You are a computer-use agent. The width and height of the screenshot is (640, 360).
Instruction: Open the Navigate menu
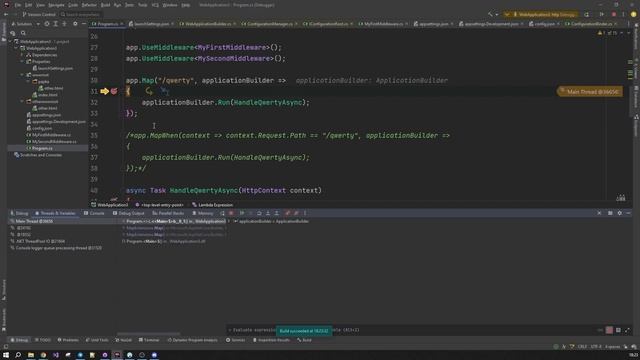pyautogui.click(x=56, y=5)
